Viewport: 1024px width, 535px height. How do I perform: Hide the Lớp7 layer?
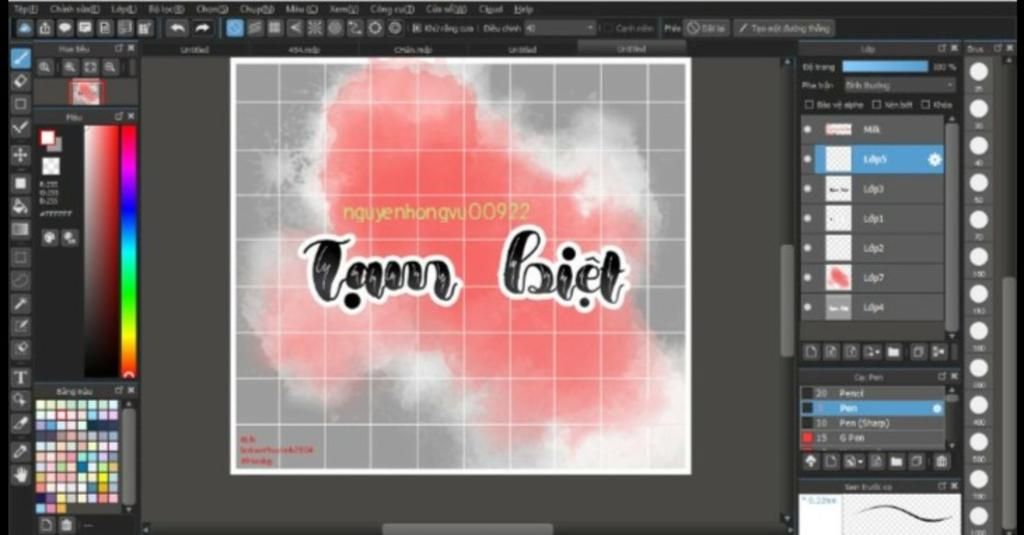tap(808, 278)
